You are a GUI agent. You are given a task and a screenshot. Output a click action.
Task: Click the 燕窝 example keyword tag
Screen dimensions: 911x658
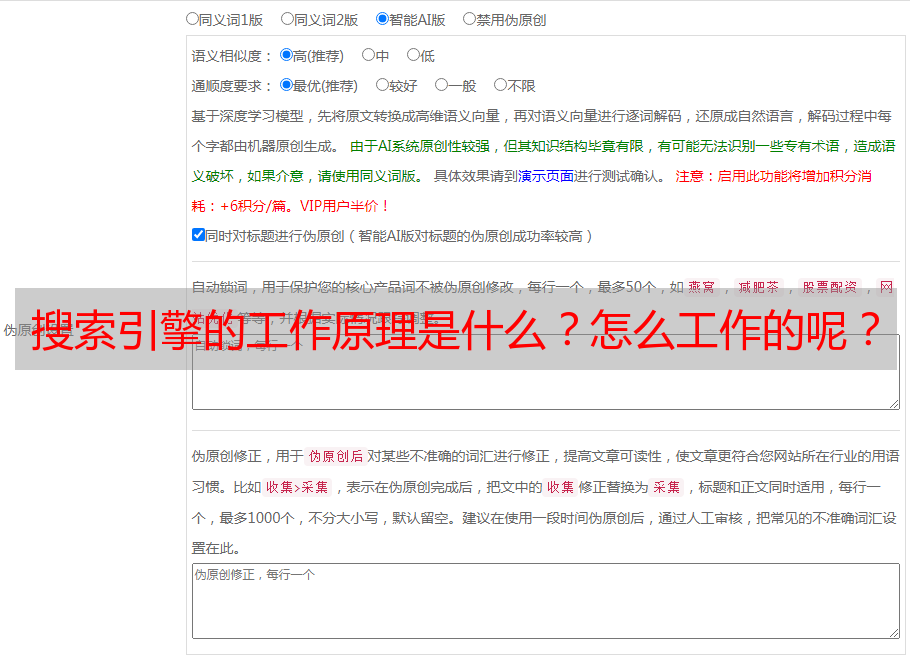(x=701, y=287)
